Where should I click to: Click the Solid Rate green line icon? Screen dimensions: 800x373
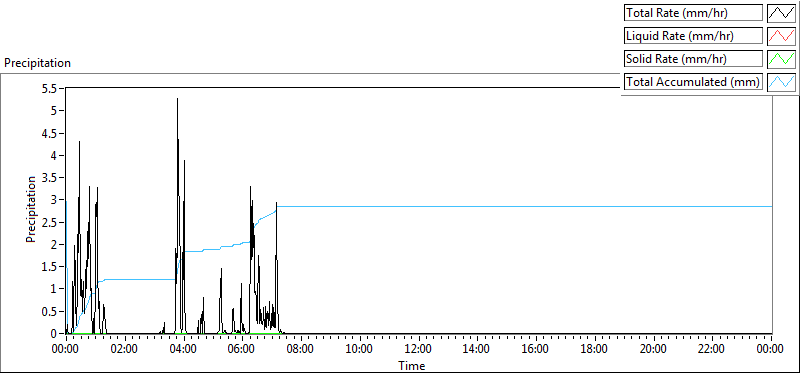point(781,59)
